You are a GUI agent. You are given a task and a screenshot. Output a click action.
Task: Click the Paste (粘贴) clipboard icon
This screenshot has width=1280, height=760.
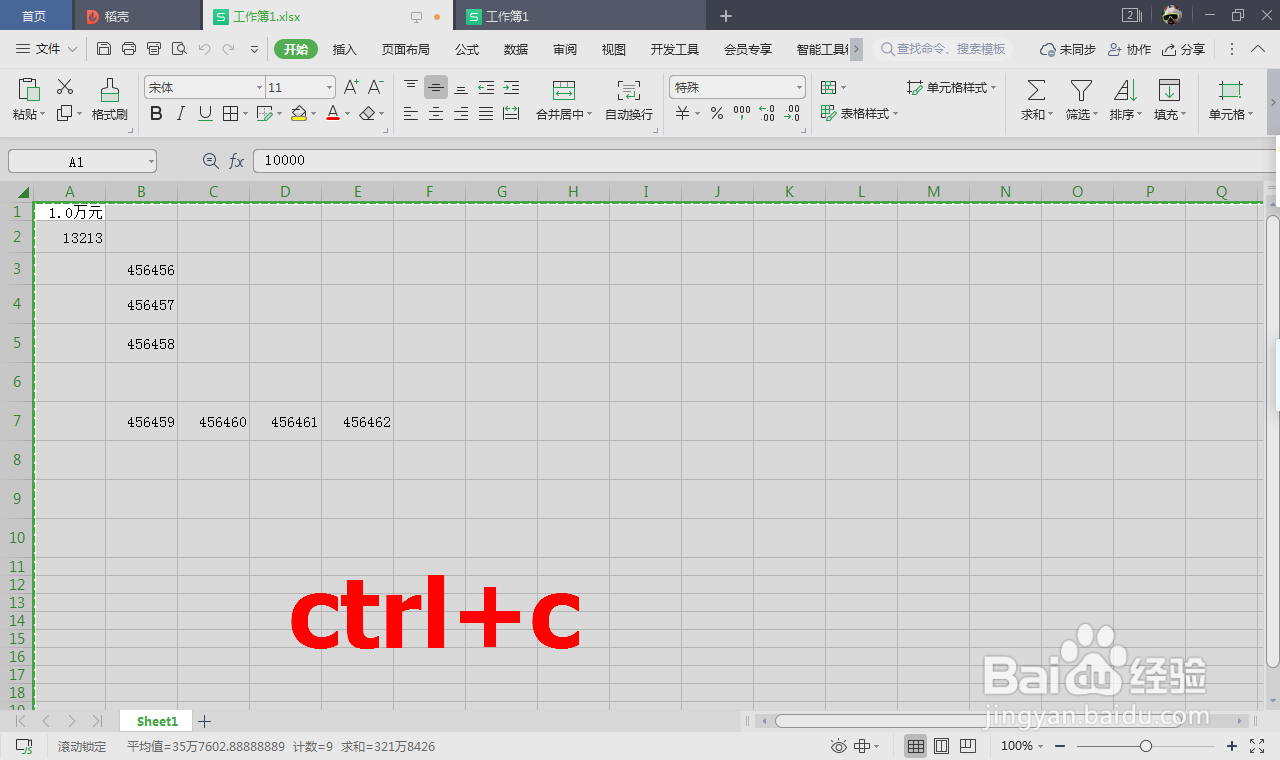(x=29, y=88)
